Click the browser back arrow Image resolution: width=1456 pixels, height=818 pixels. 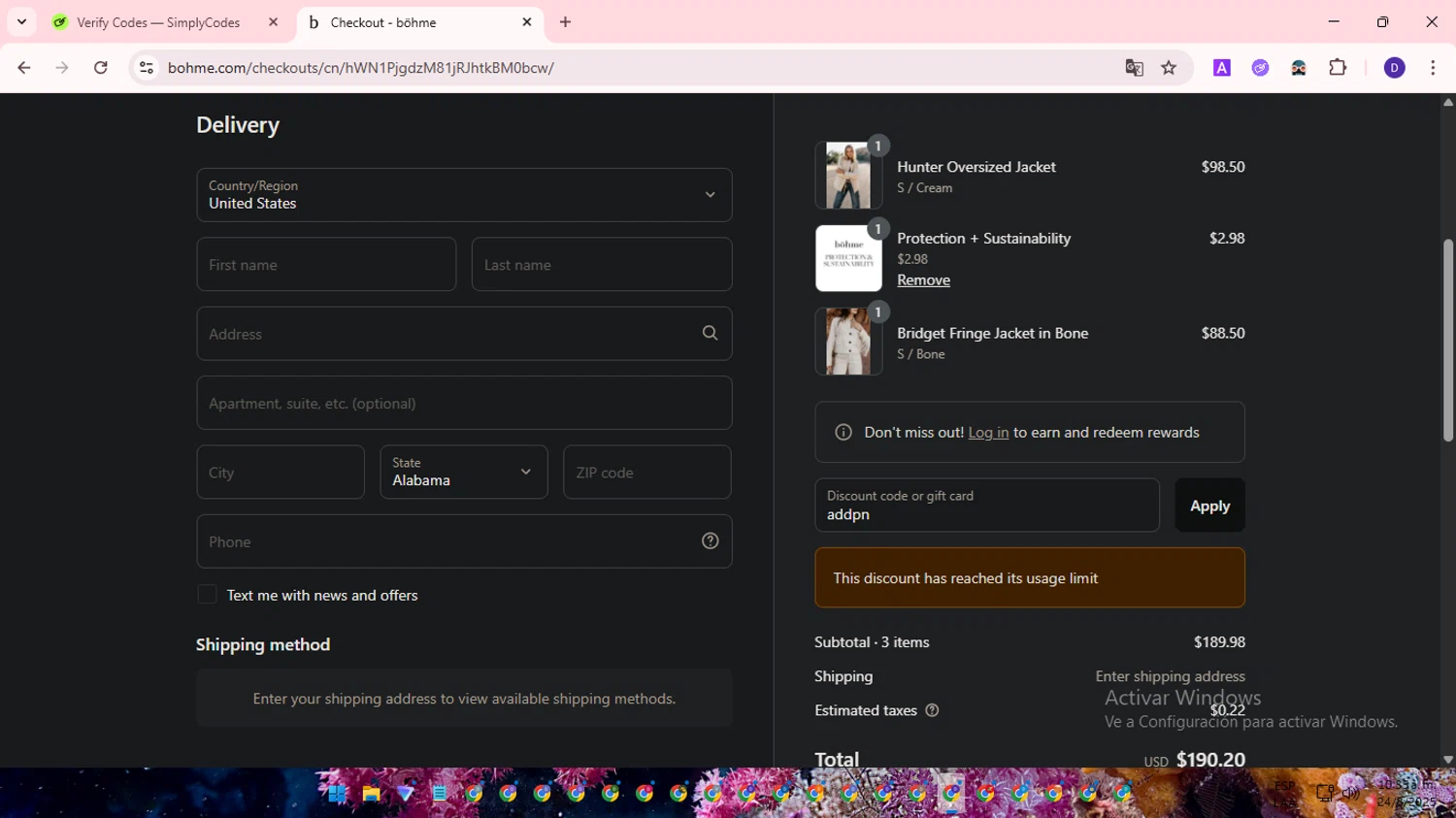(24, 68)
